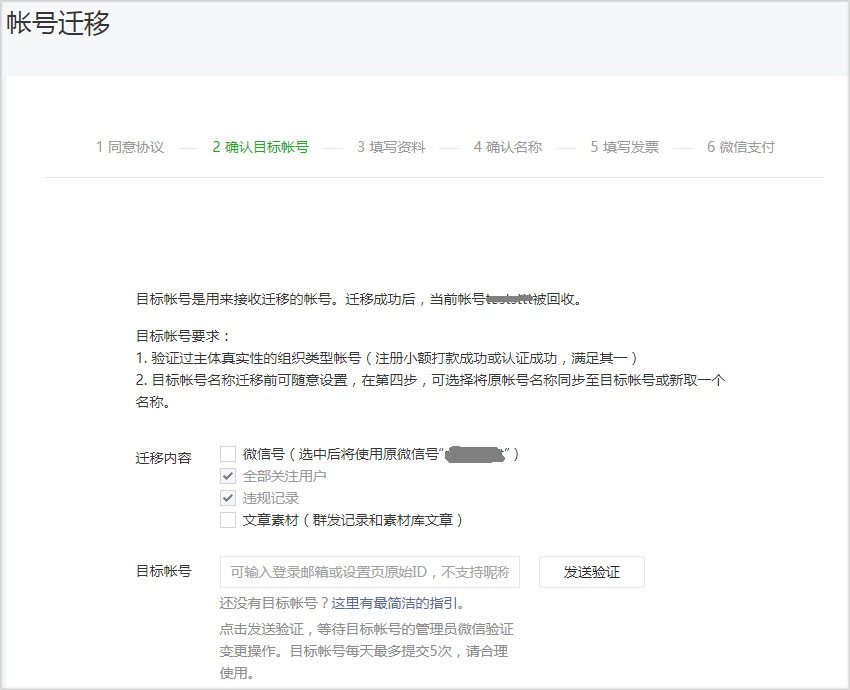850x690 pixels.
Task: Check the 文章素材 migration option
Action: click(226, 520)
